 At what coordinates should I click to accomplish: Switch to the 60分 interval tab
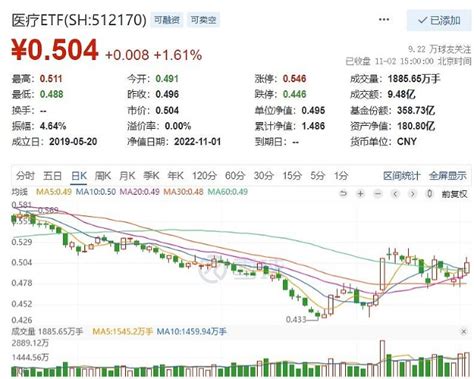pos(235,175)
